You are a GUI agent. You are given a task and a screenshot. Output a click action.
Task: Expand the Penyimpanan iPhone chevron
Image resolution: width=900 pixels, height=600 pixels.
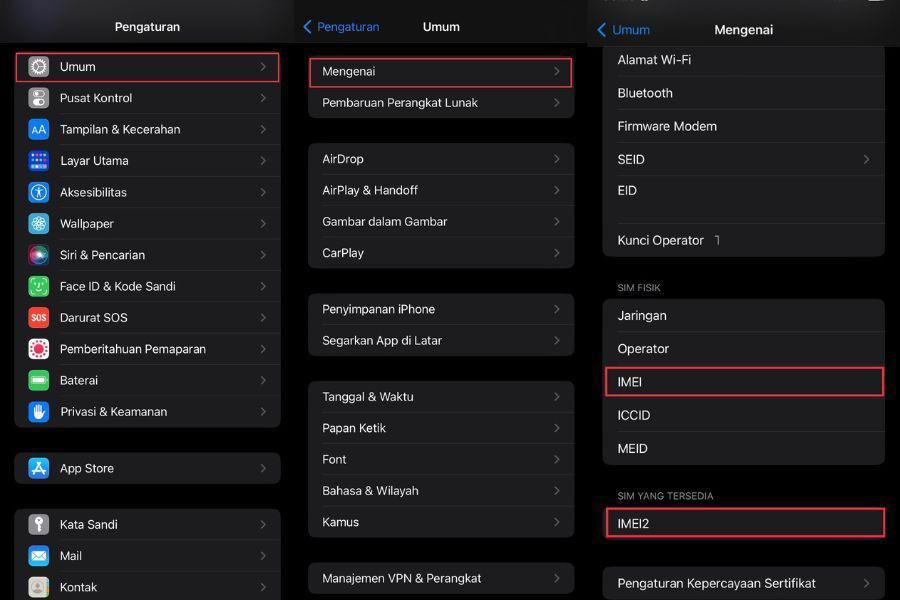(x=556, y=309)
